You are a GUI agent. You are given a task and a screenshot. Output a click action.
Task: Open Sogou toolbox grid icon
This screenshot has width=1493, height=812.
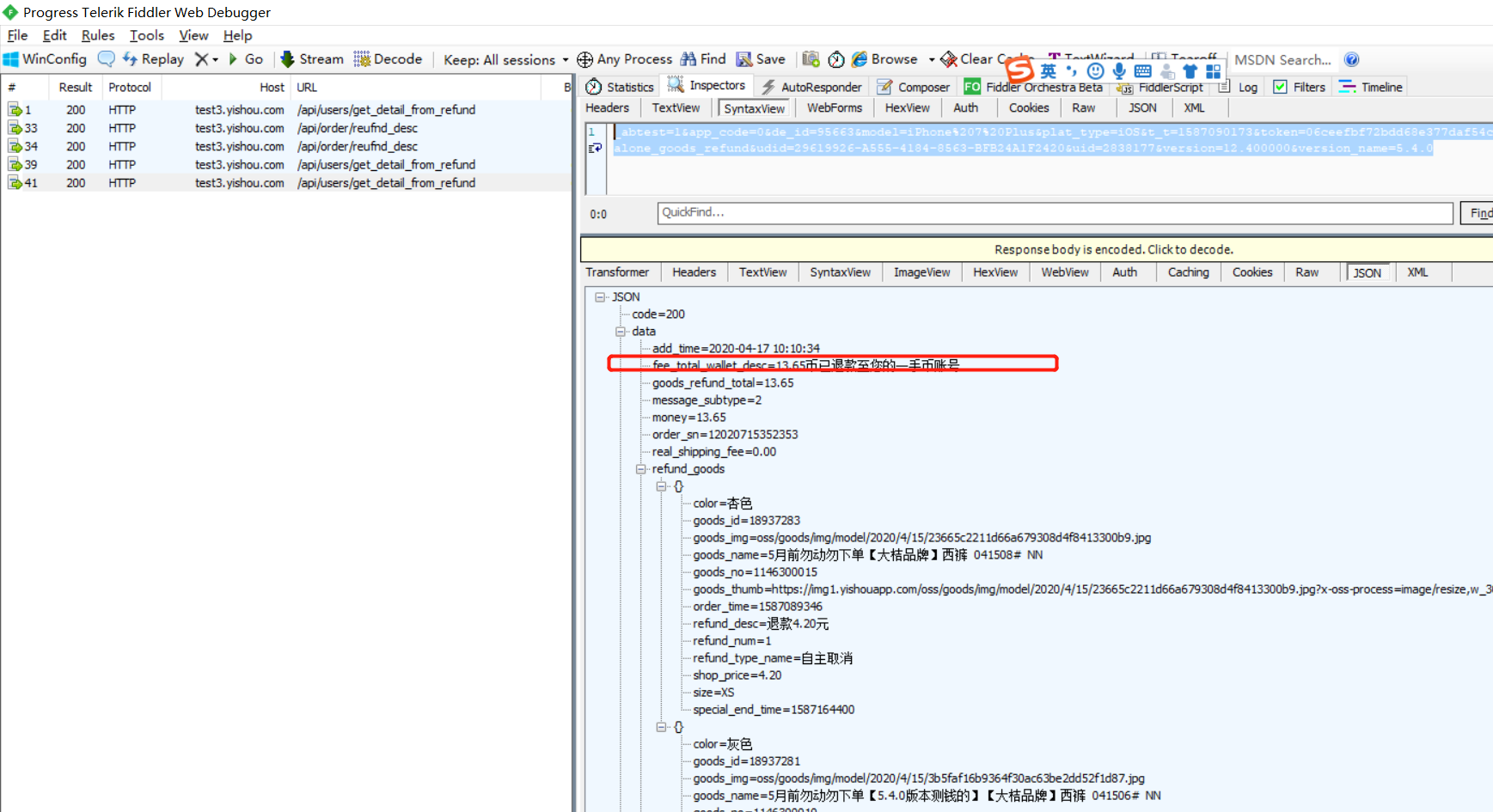(x=1213, y=71)
